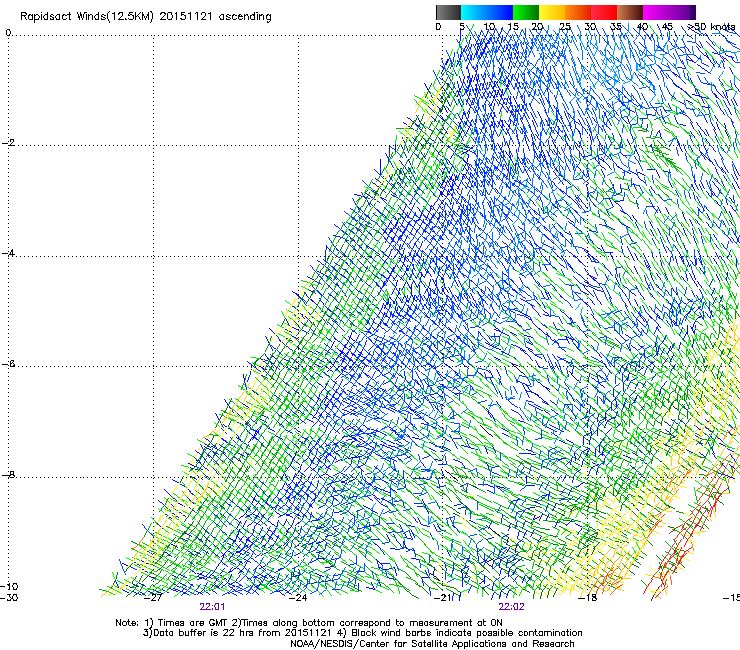Image resolution: width=740 pixels, height=650 pixels.
Task: Click the -24 longitude axis label
Action: tap(298, 598)
